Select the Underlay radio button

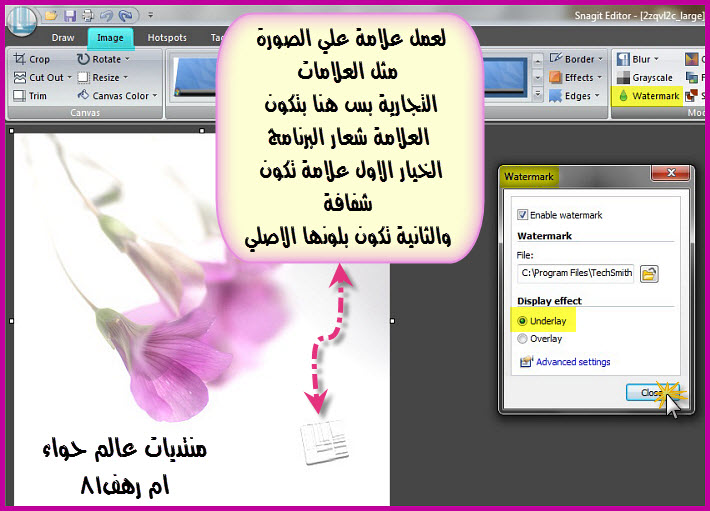coord(522,321)
